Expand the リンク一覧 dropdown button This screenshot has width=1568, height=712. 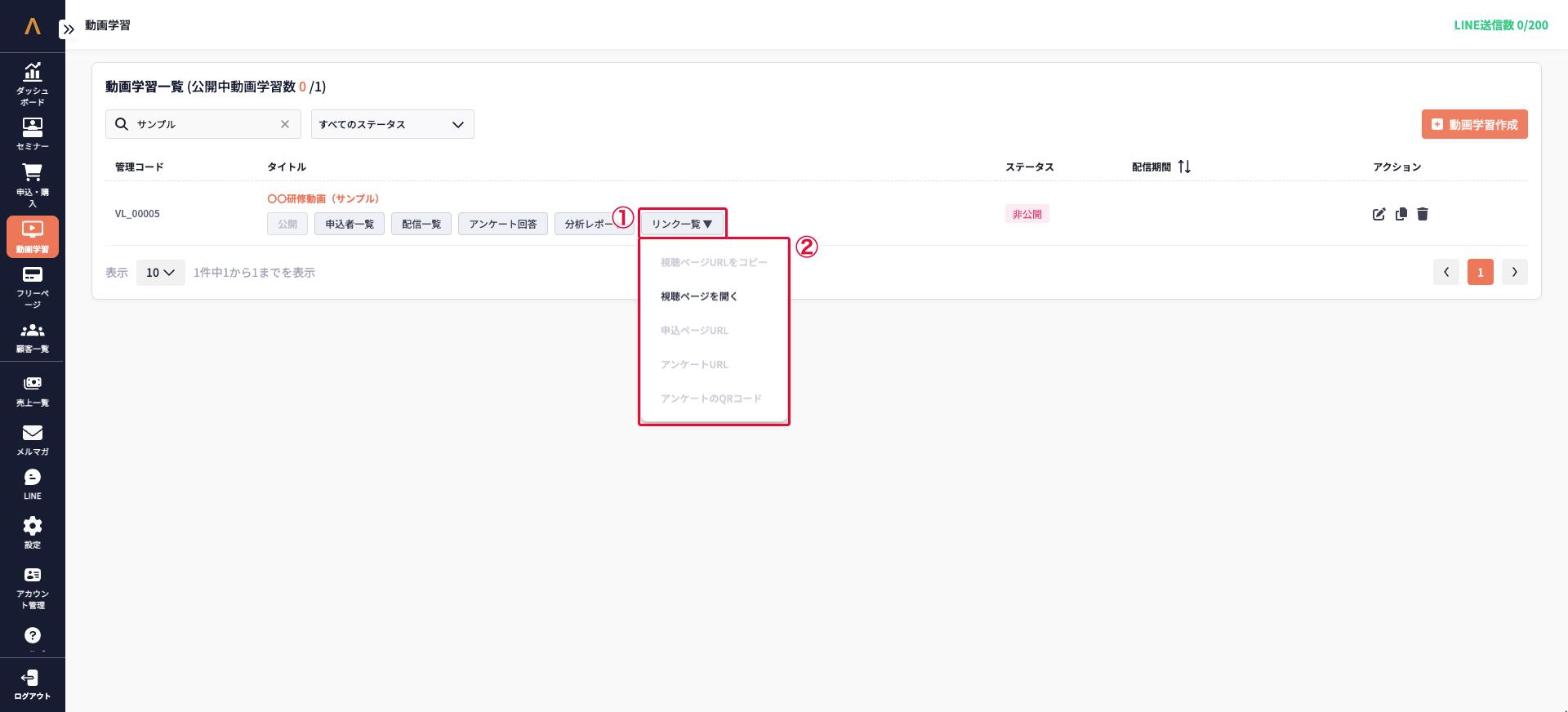[682, 224]
